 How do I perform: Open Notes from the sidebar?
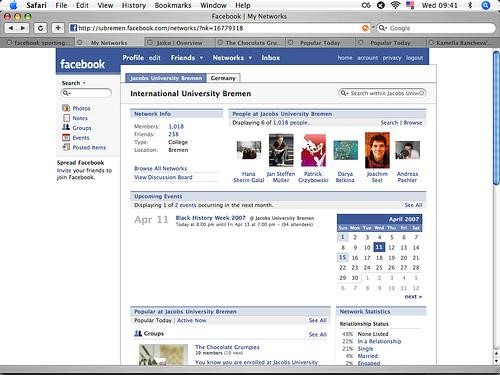click(x=80, y=118)
